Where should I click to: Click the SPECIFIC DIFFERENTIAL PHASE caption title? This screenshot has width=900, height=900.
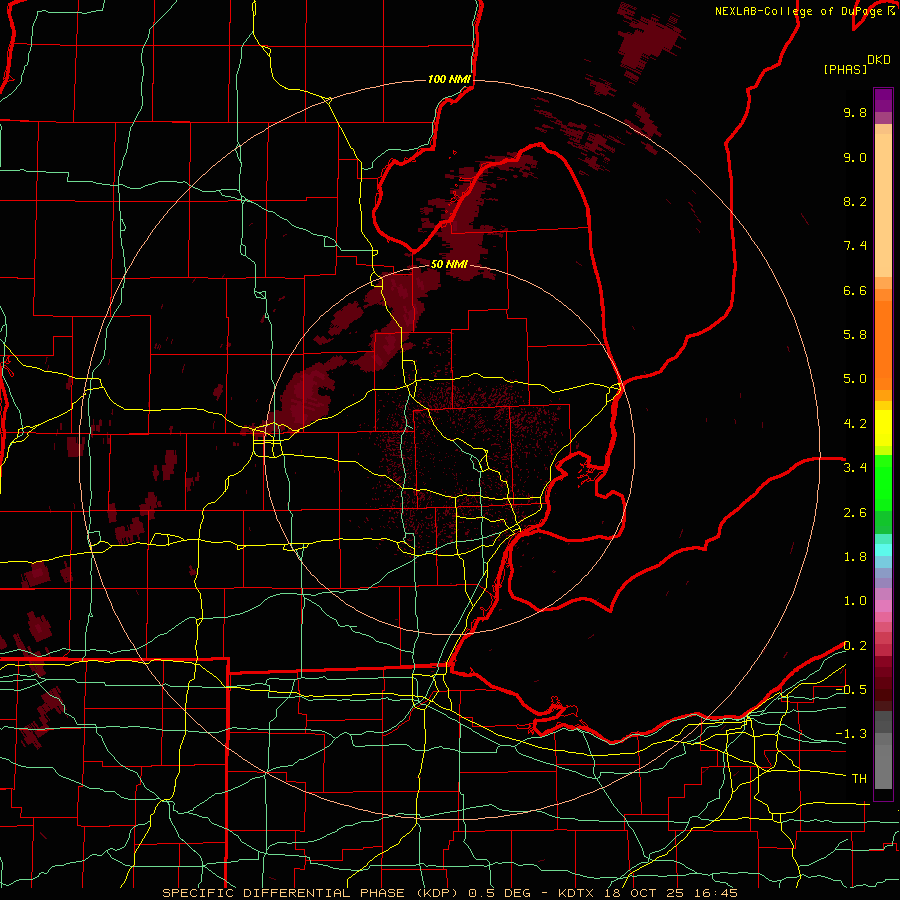coord(286,893)
